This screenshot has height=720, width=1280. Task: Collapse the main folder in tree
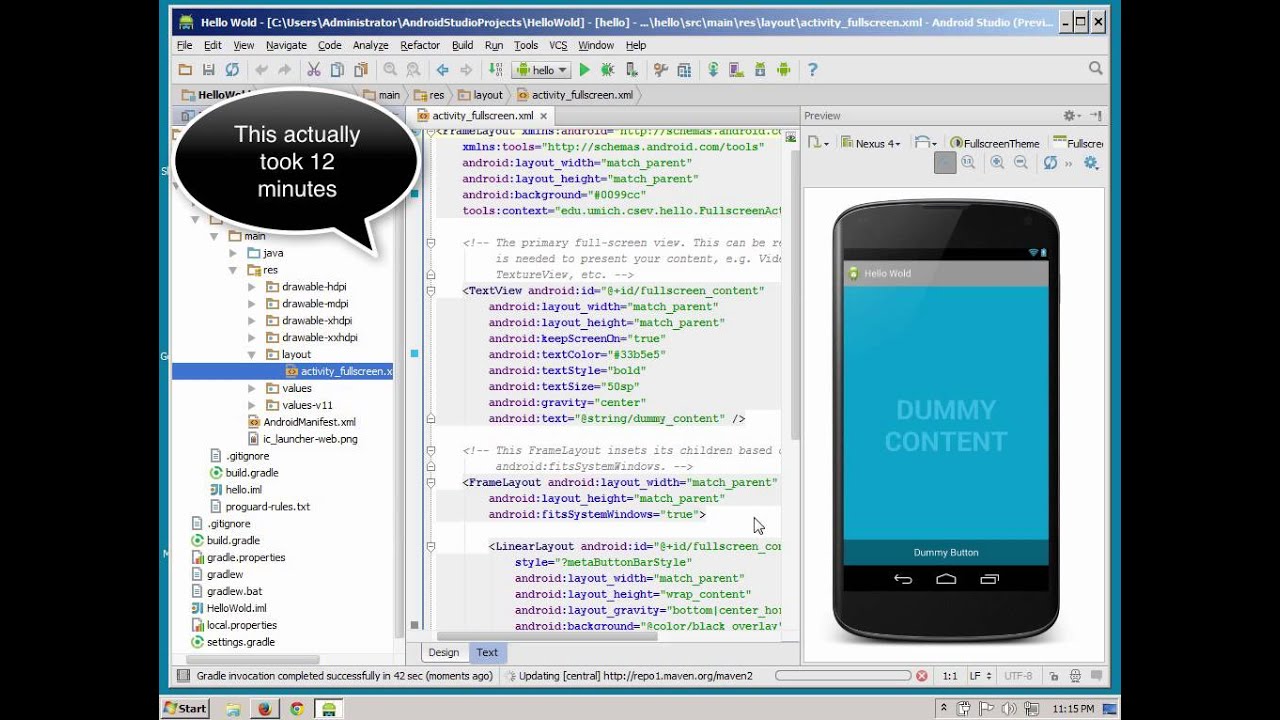tap(214, 237)
